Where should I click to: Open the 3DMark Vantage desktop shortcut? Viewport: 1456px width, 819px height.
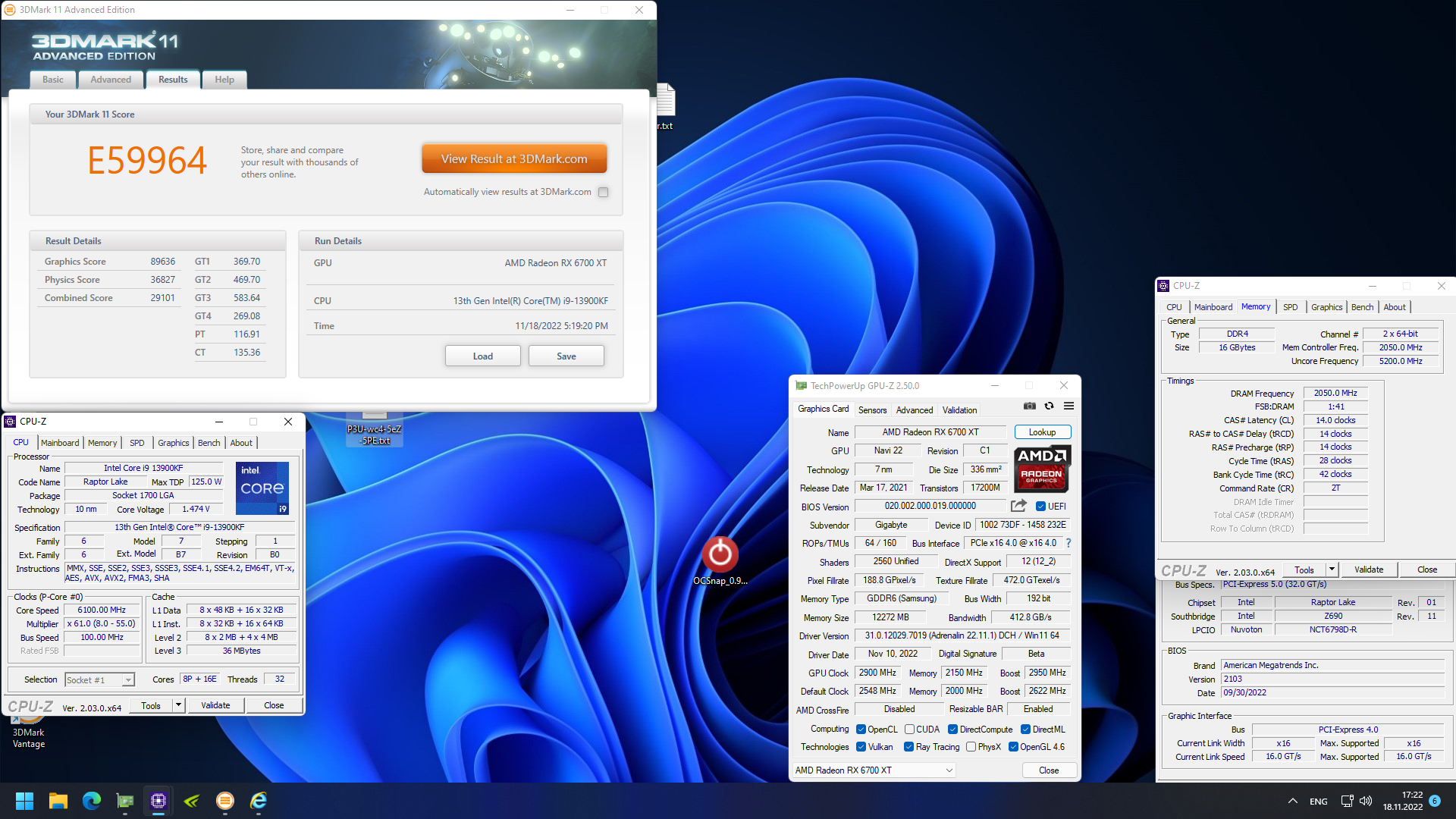(x=28, y=732)
